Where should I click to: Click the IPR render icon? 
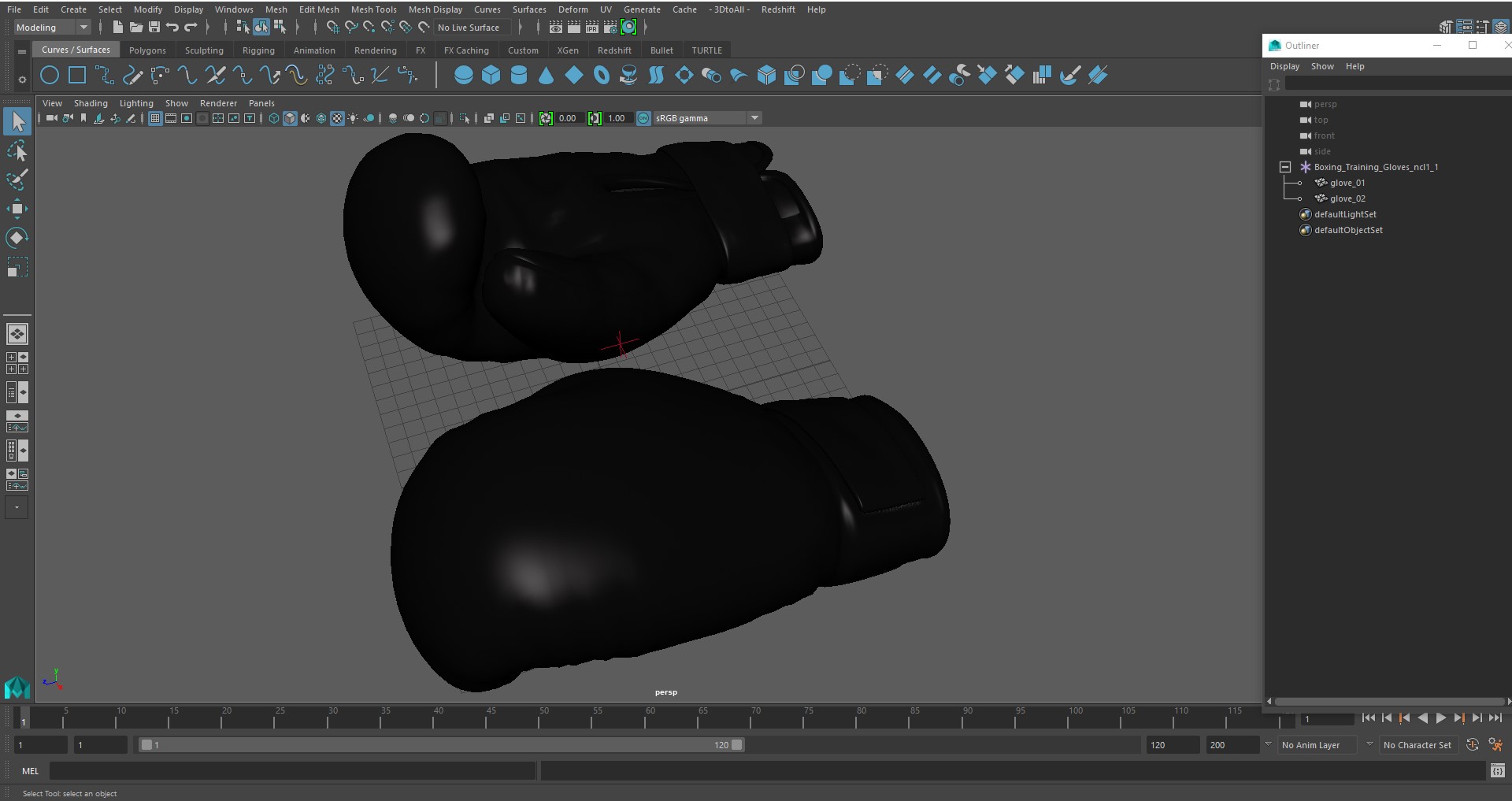[x=592, y=28]
